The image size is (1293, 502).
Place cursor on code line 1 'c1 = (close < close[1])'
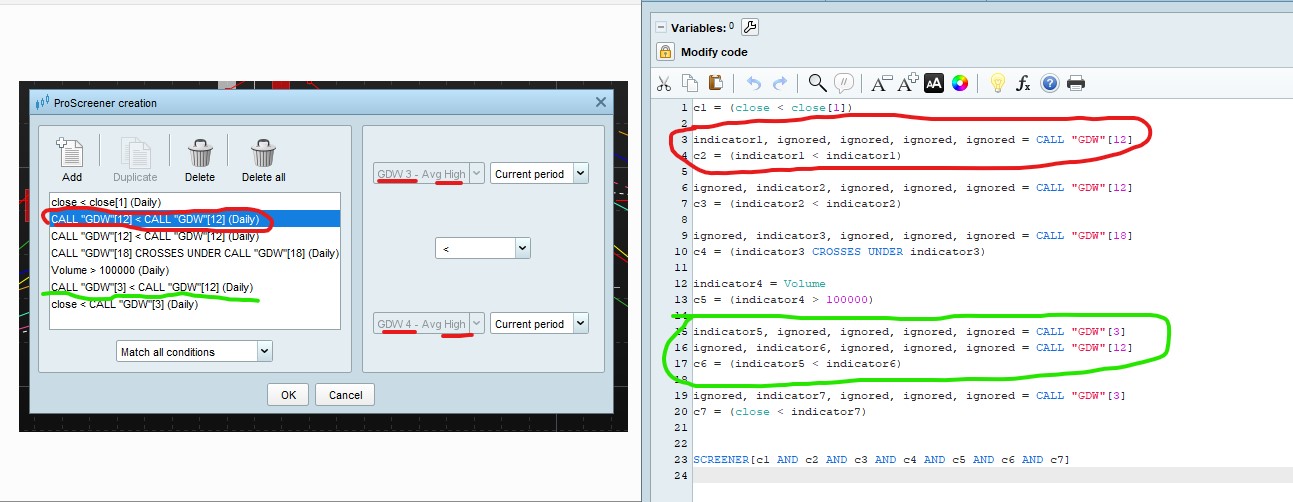click(773, 107)
